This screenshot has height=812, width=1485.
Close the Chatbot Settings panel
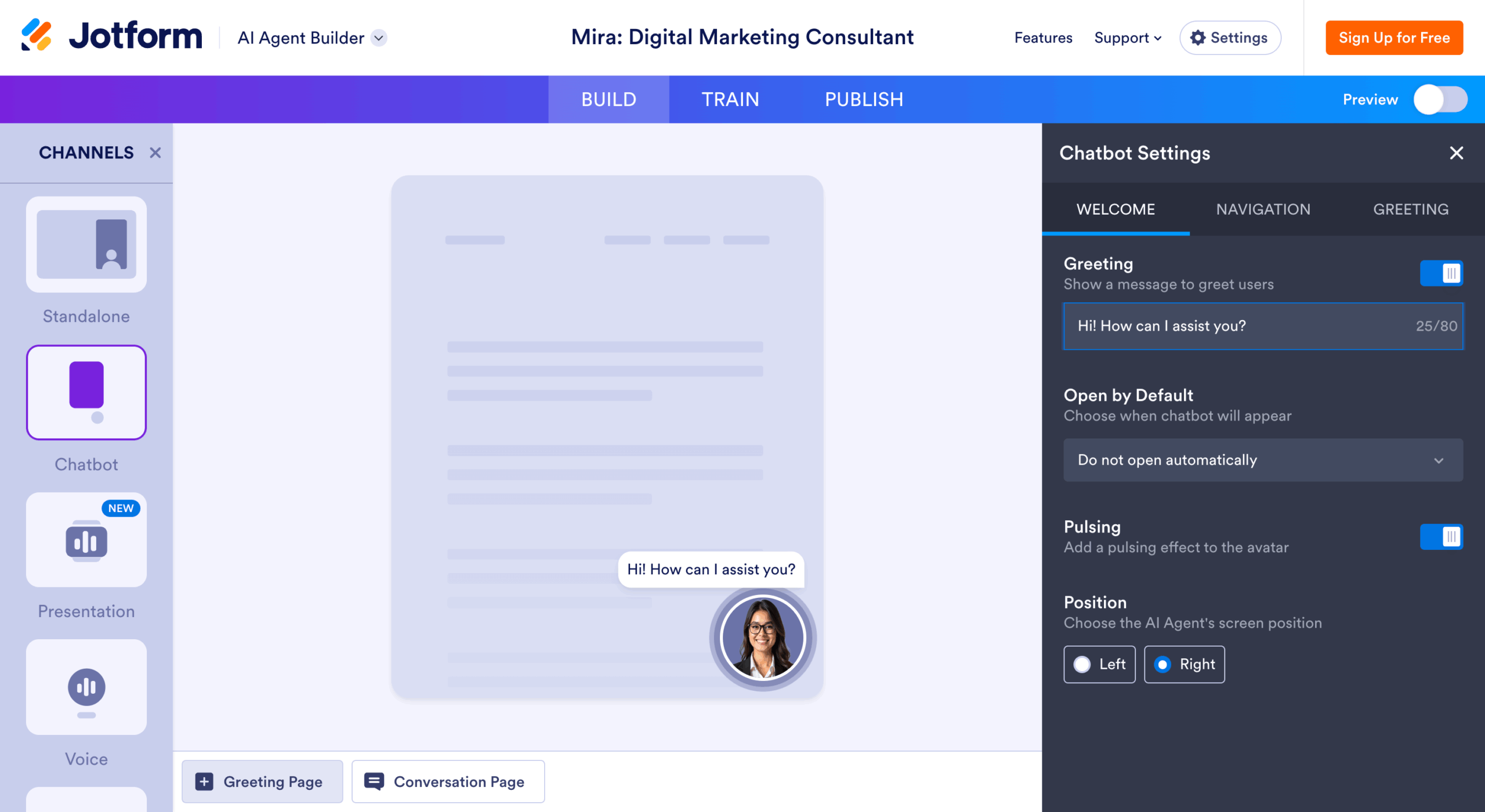[x=1456, y=153]
